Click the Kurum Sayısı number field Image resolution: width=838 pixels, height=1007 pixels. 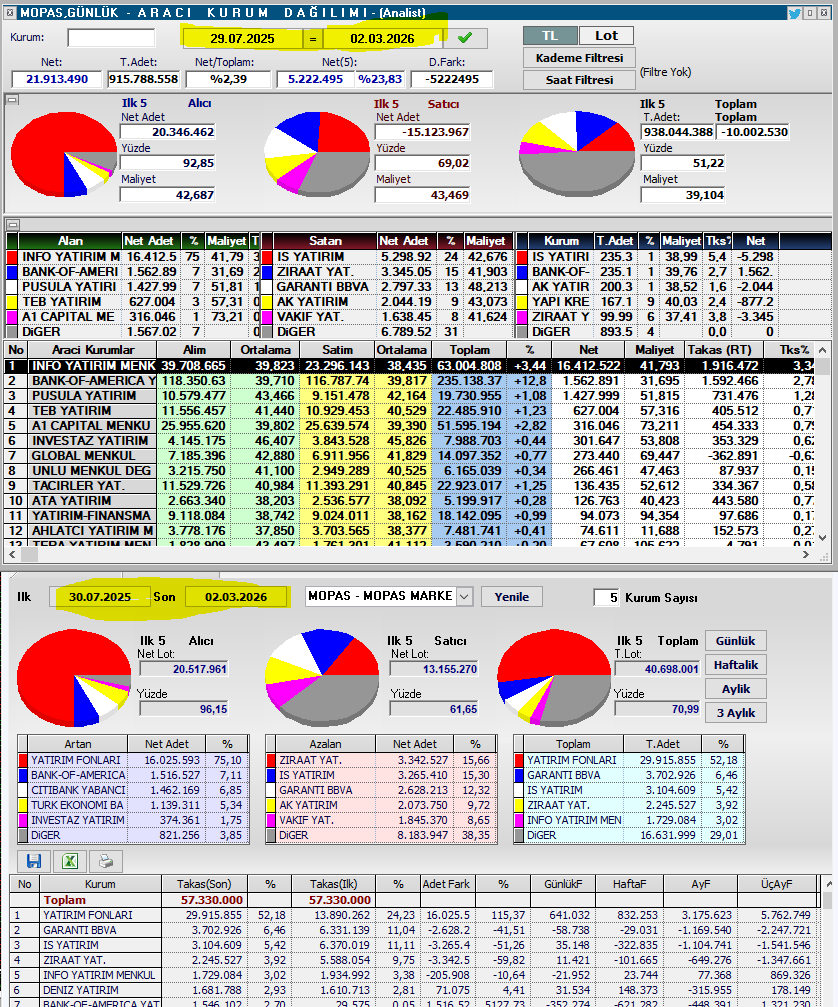(607, 597)
